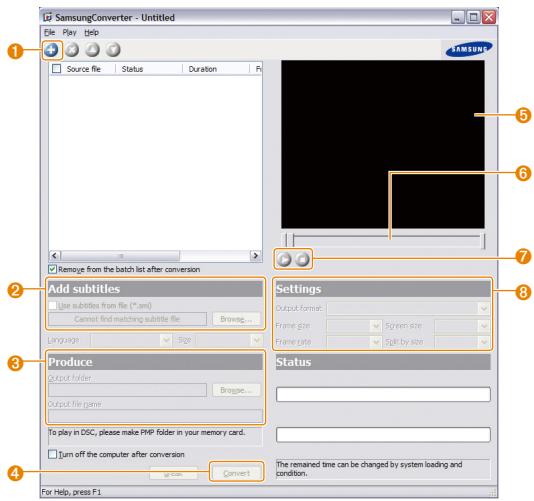Click the Status column header
Screen dimensions: 534x501
(x=148, y=69)
